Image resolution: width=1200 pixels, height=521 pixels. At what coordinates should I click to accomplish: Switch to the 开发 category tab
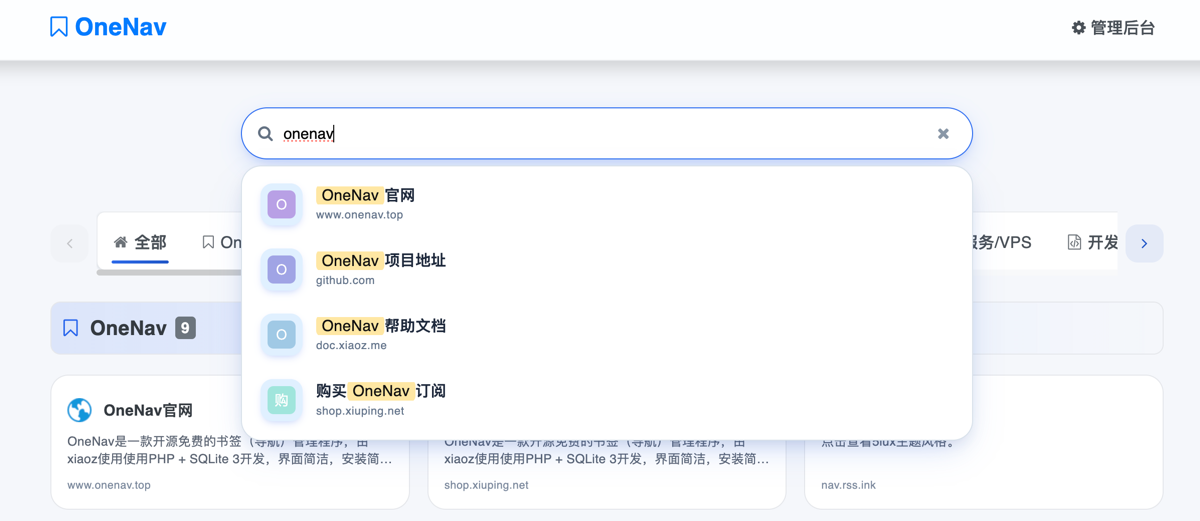[x=1092, y=242]
